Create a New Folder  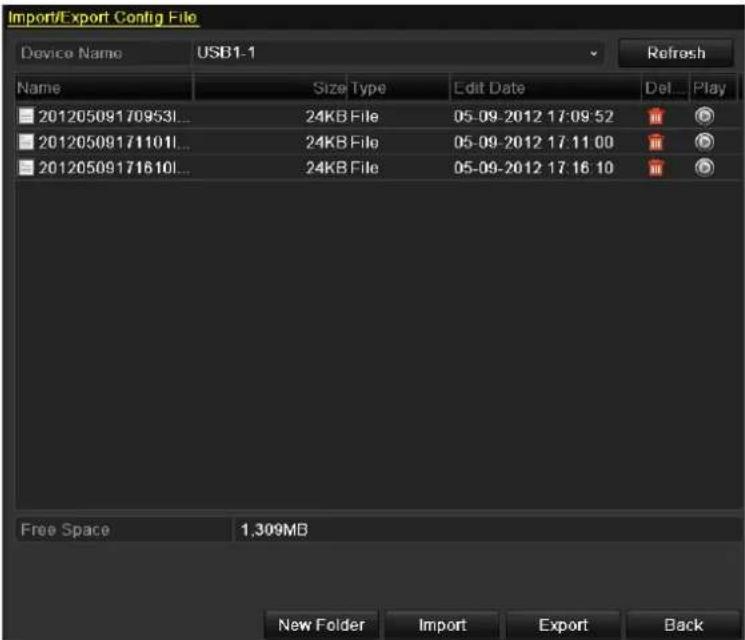point(321,625)
